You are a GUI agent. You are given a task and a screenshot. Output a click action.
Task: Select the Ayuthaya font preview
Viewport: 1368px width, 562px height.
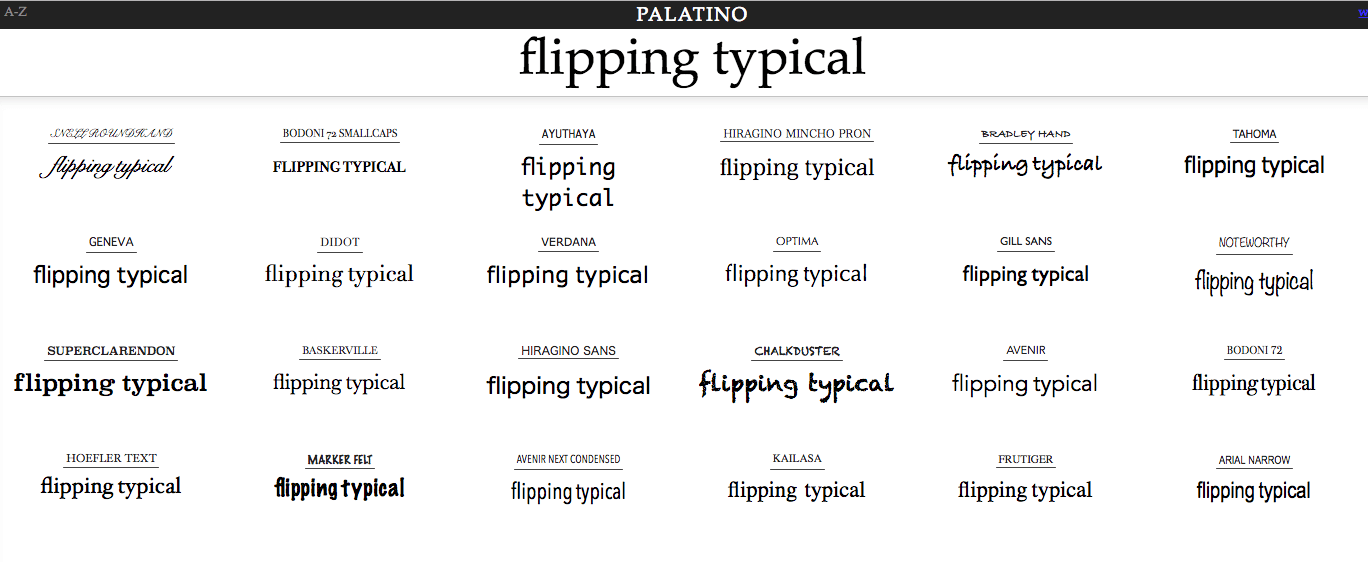pos(568,182)
